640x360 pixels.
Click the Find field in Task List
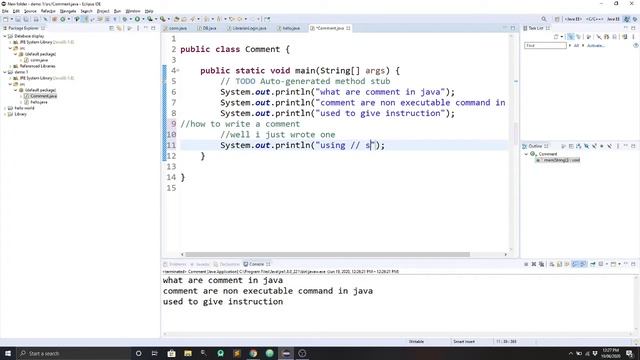click(545, 46)
